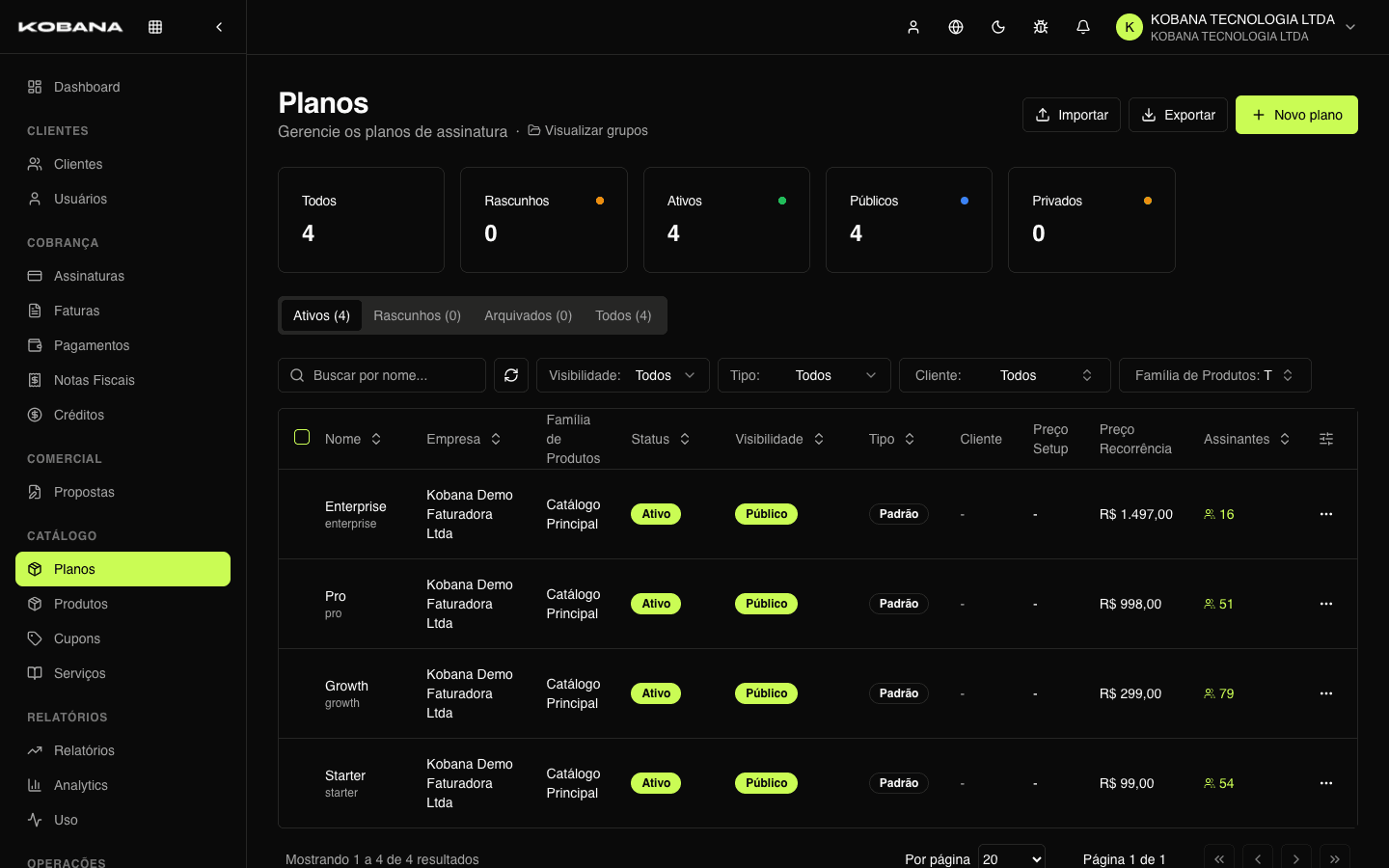Open Growth plan's 79 subscribers link

point(1219,693)
